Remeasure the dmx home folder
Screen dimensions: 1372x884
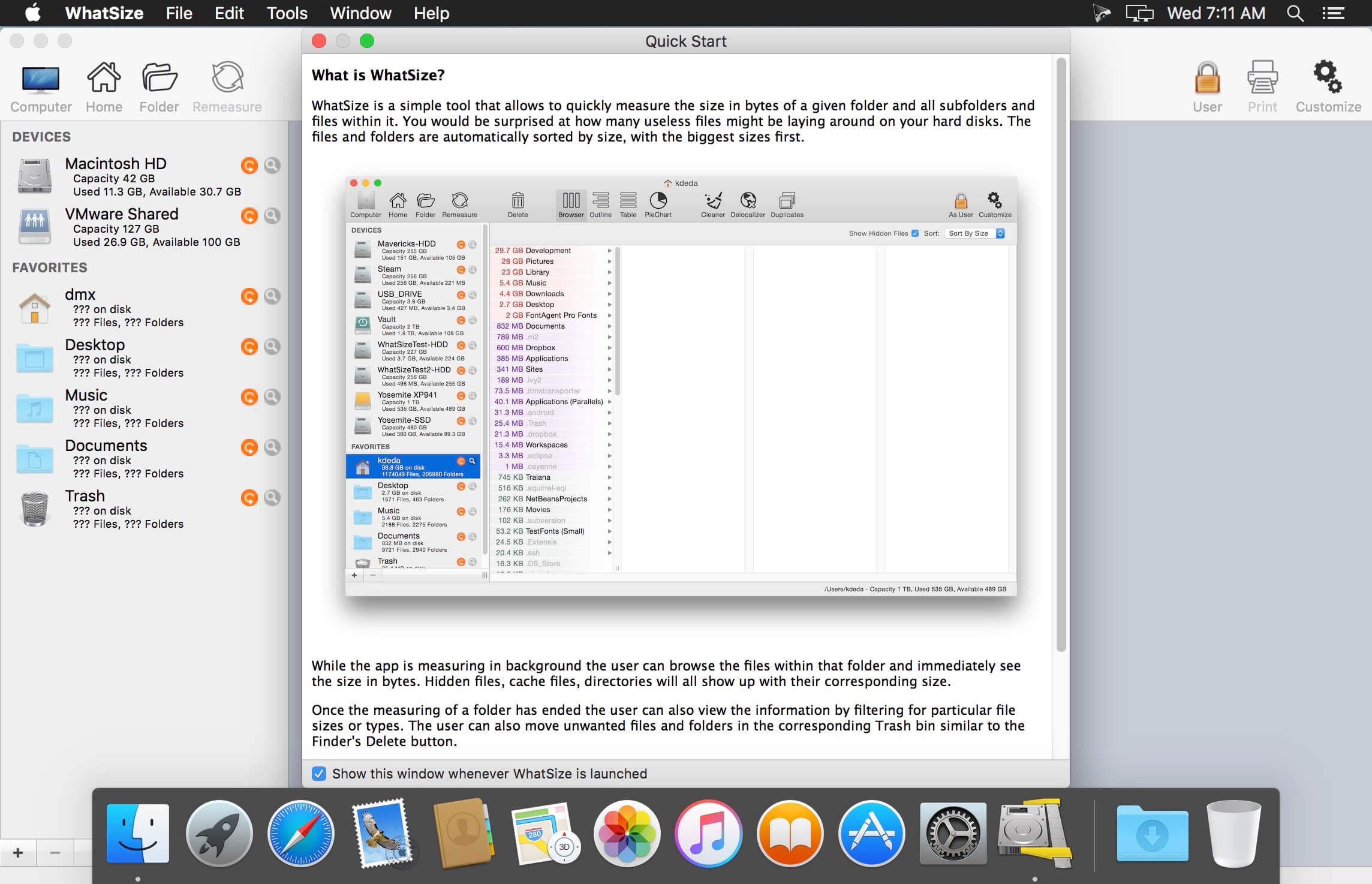pos(249,296)
